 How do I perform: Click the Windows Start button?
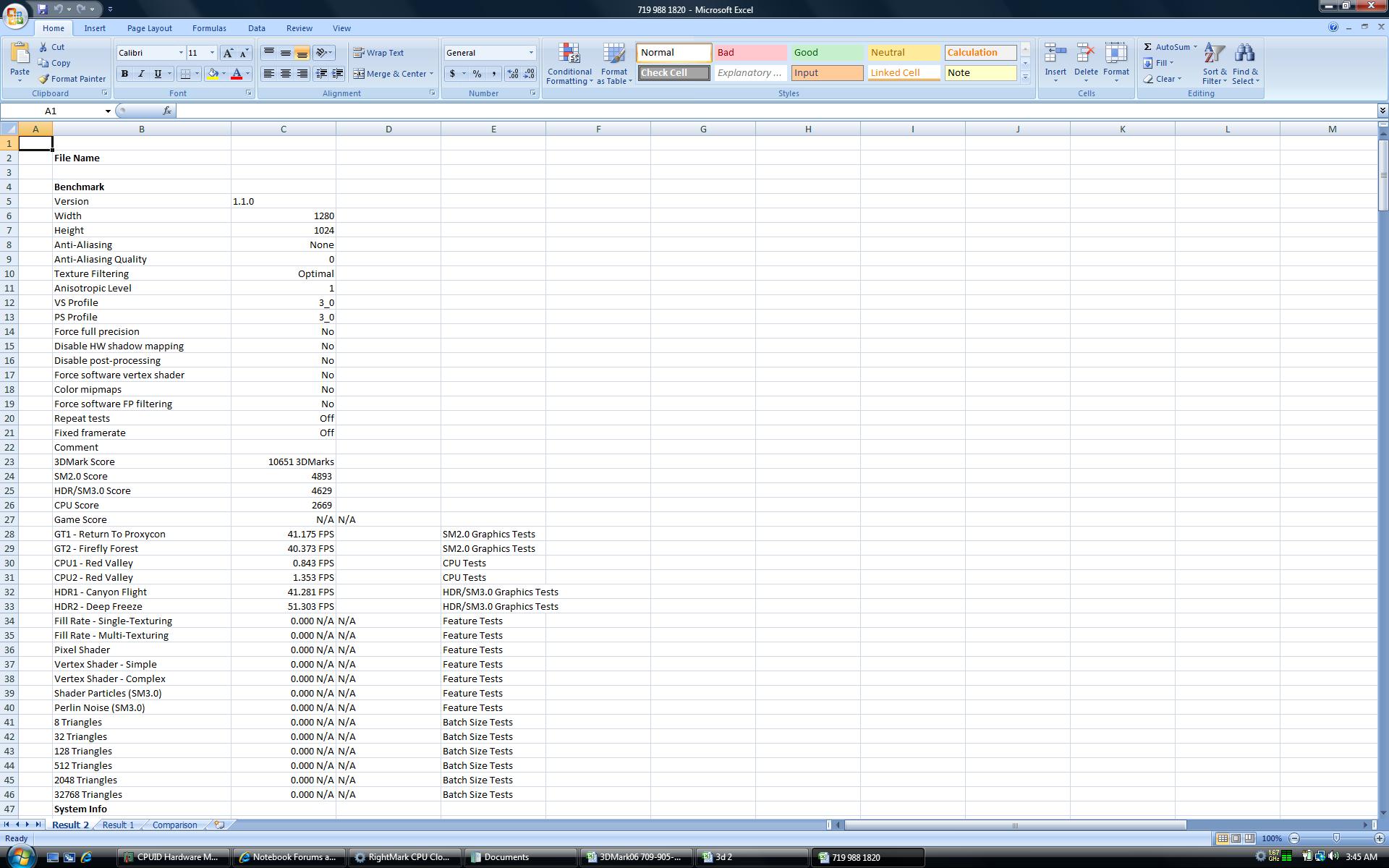20,856
